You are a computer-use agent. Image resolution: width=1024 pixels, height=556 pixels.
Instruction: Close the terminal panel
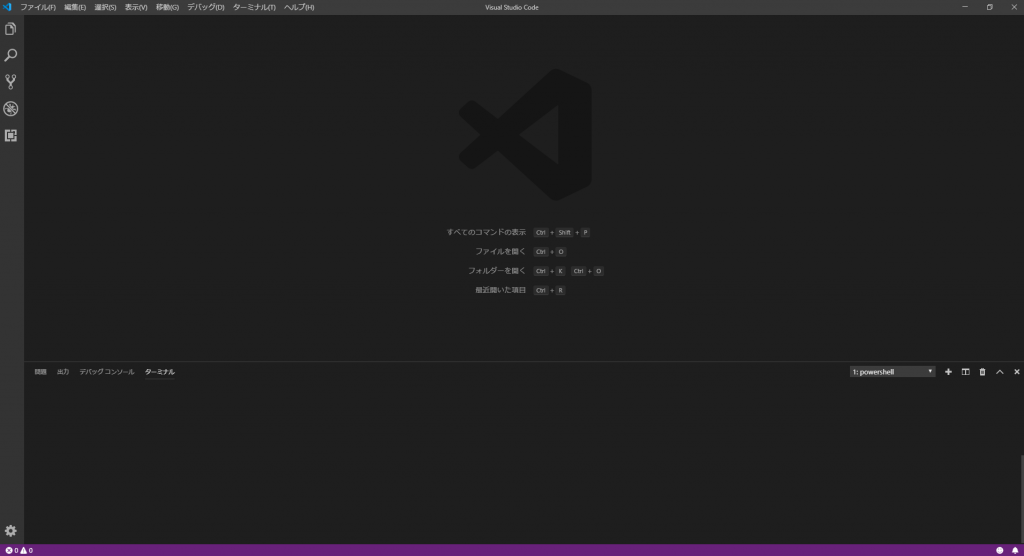tap(1016, 372)
